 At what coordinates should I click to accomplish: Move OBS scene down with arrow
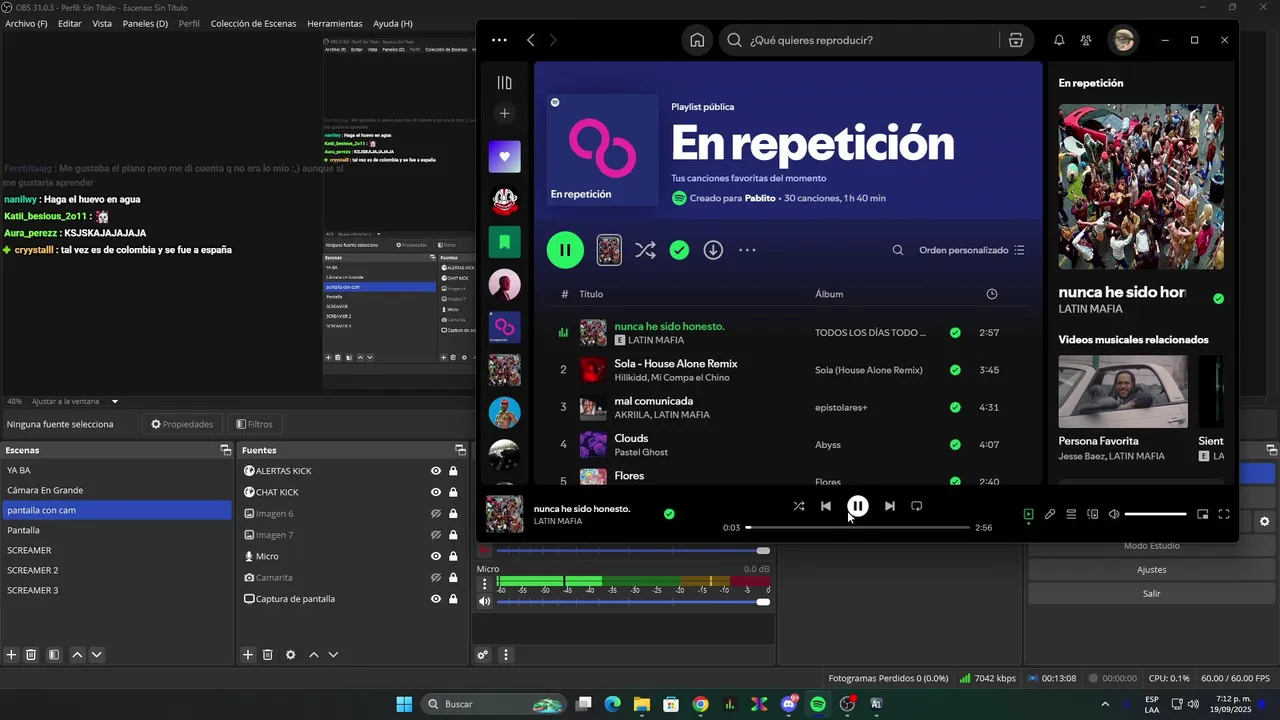tap(97, 655)
